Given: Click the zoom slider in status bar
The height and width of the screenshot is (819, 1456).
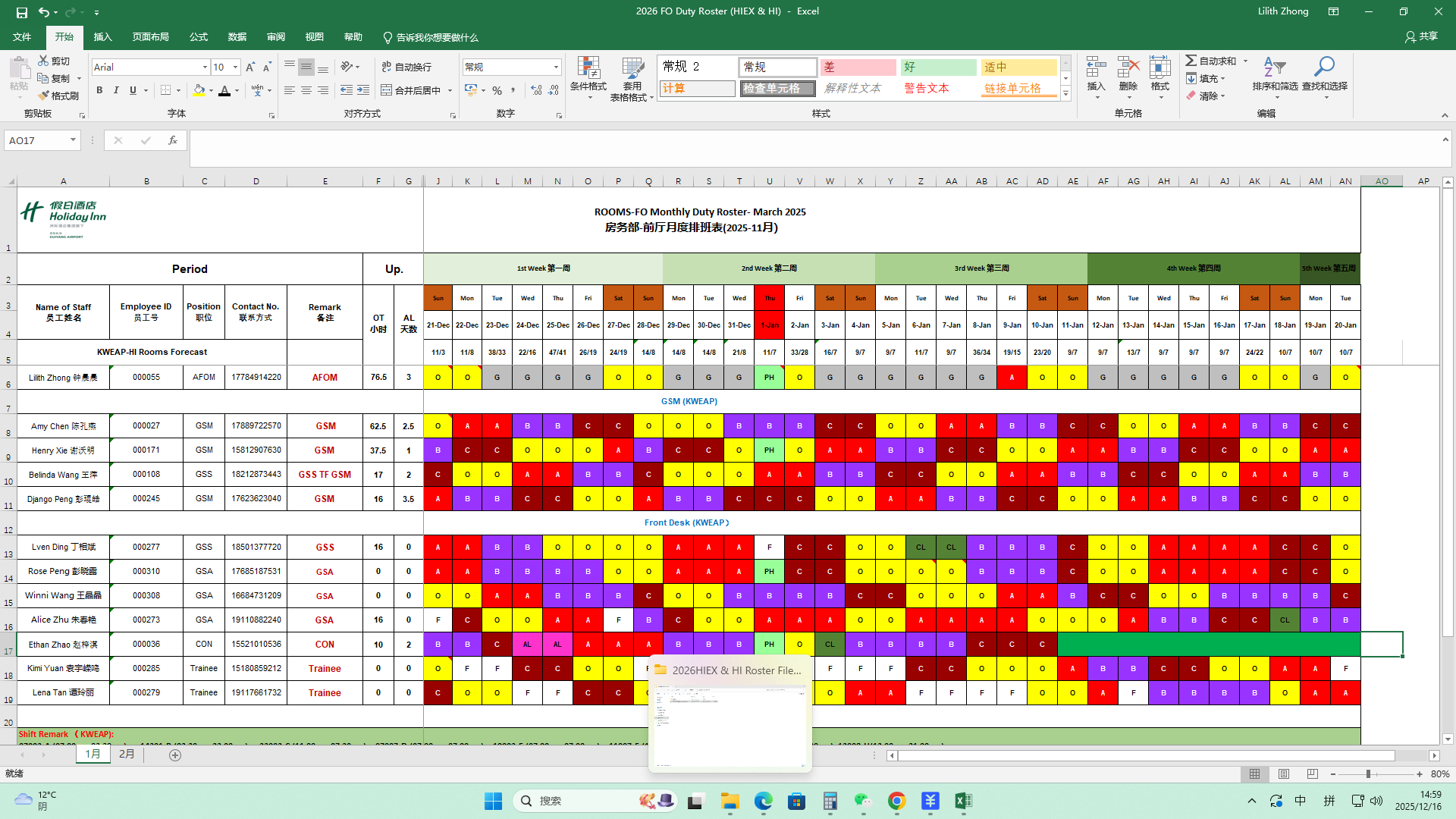Looking at the screenshot, I should pos(1368,774).
